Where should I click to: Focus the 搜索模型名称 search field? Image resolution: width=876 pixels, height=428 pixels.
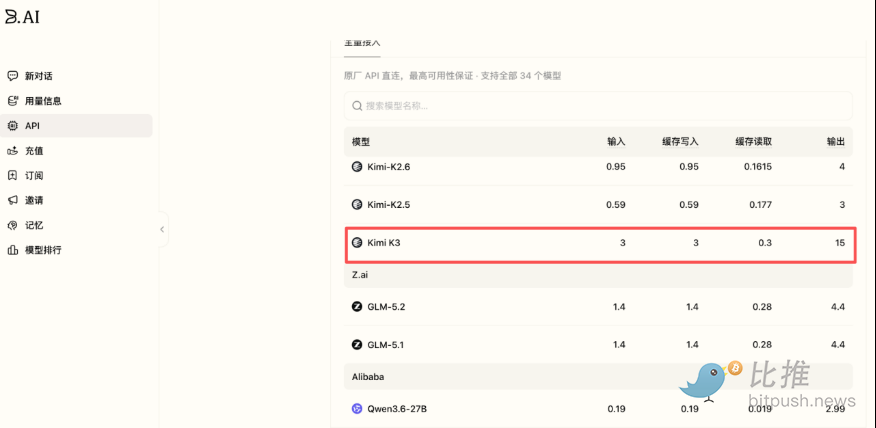click(x=598, y=106)
